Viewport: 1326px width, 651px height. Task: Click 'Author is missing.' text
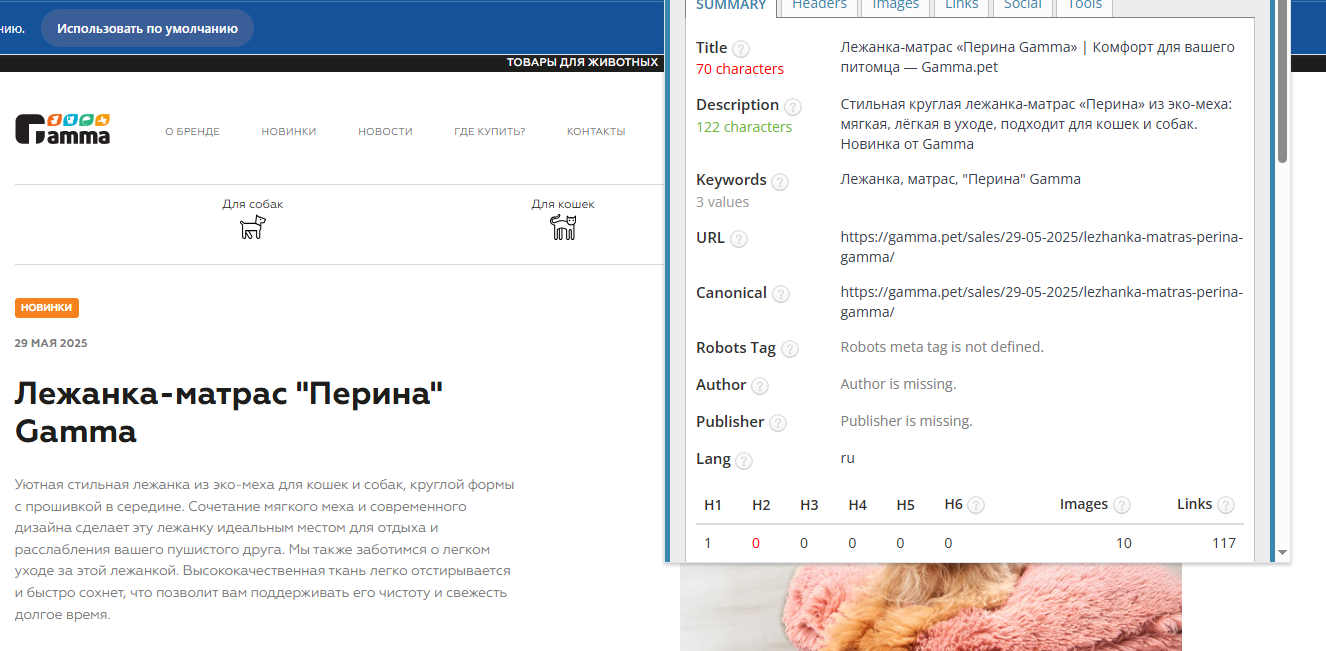click(x=898, y=384)
